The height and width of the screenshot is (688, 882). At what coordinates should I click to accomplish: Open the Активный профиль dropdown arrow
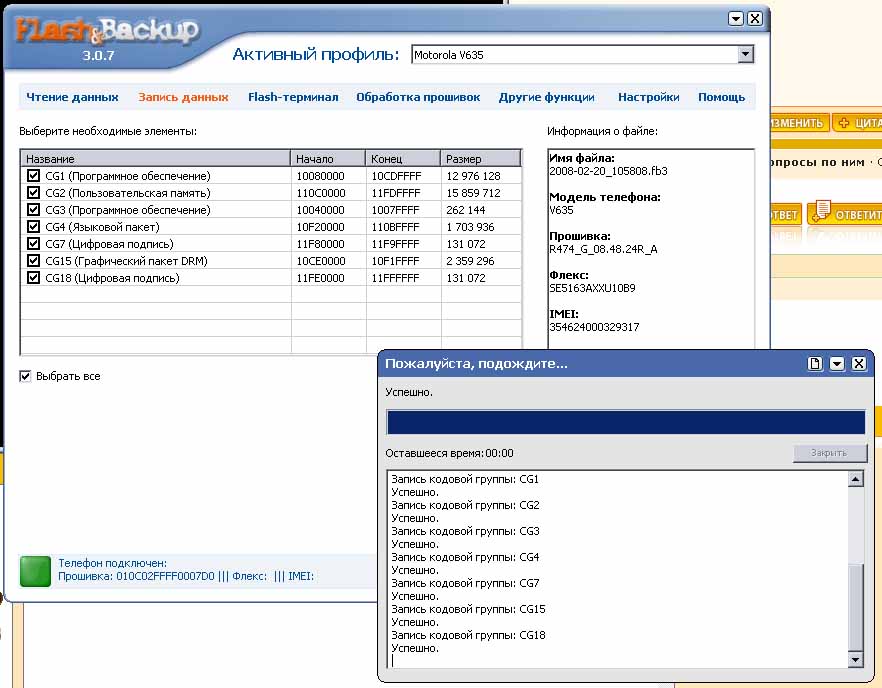[745, 55]
